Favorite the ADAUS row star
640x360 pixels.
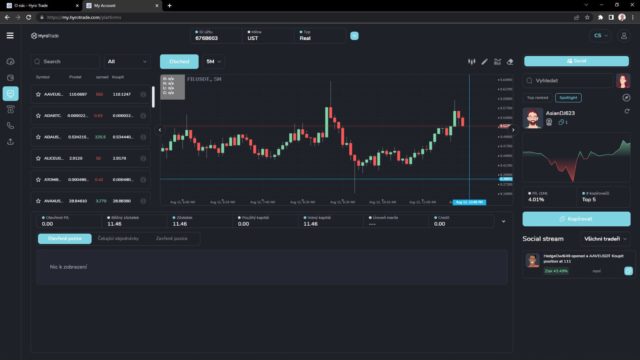38,137
